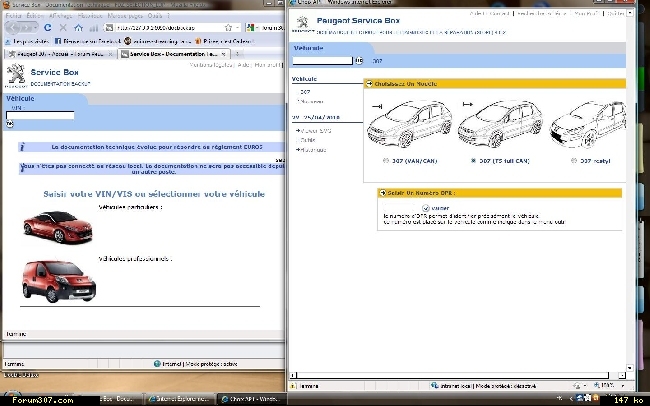Click Internet zone globe icon in Firefox status bar
The height and width of the screenshot is (406, 650).
coord(157,364)
